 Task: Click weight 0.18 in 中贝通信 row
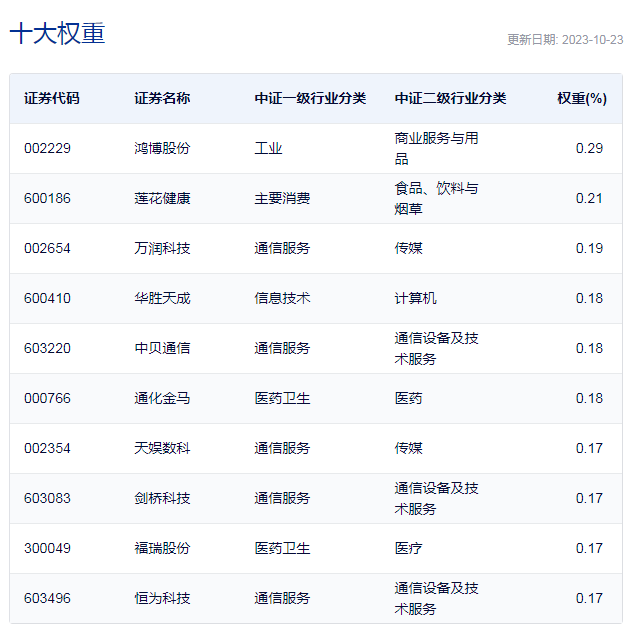589,348
